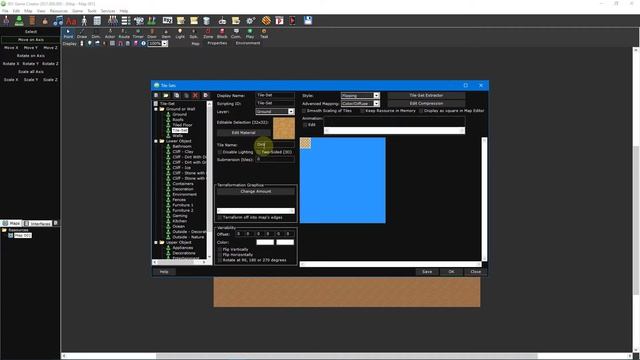Click the second white Color swatch under Variability
Image resolution: width=640 pixels, height=360 pixels.
[285, 242]
